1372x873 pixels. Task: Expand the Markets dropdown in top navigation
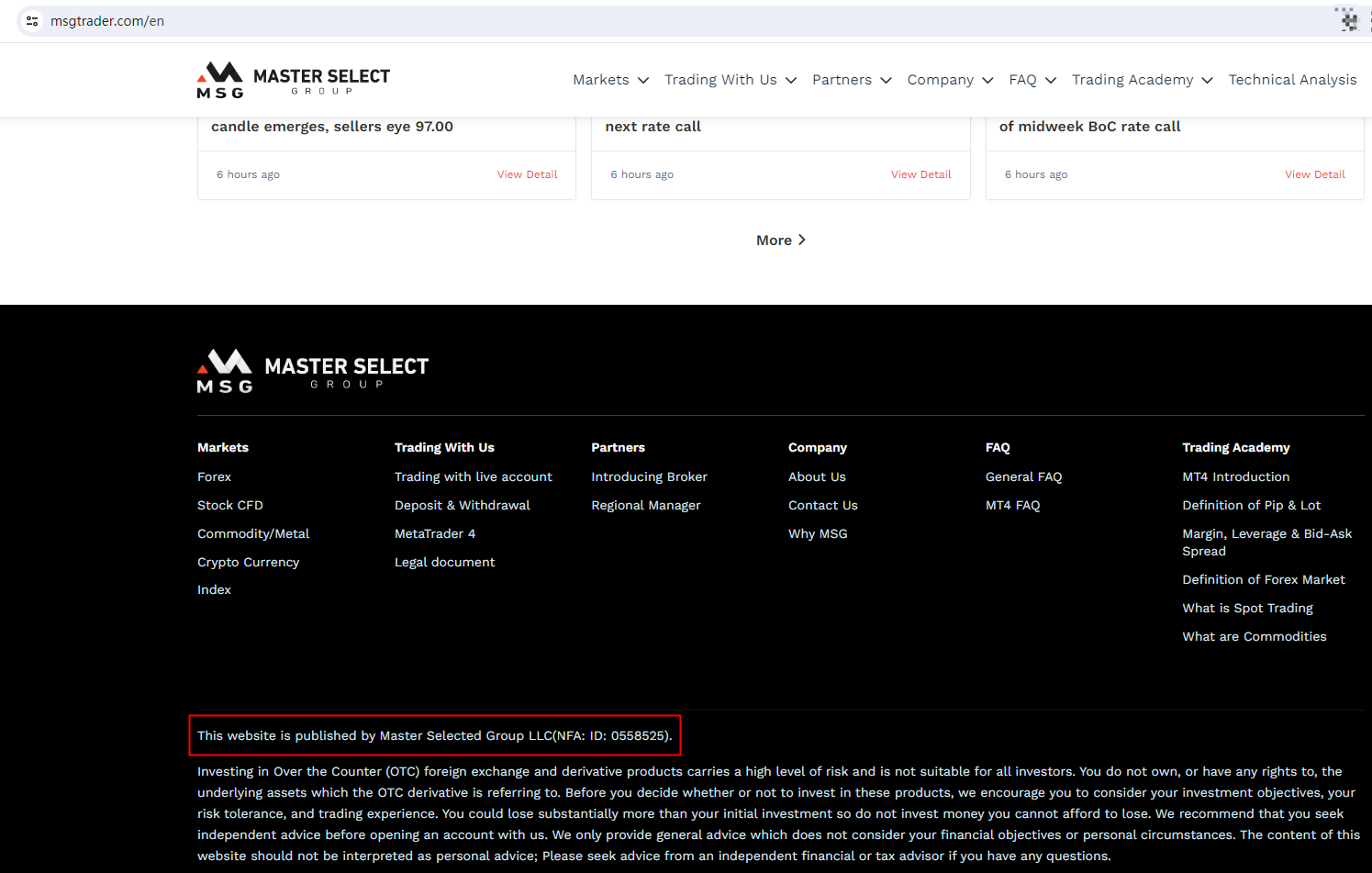[x=611, y=80]
